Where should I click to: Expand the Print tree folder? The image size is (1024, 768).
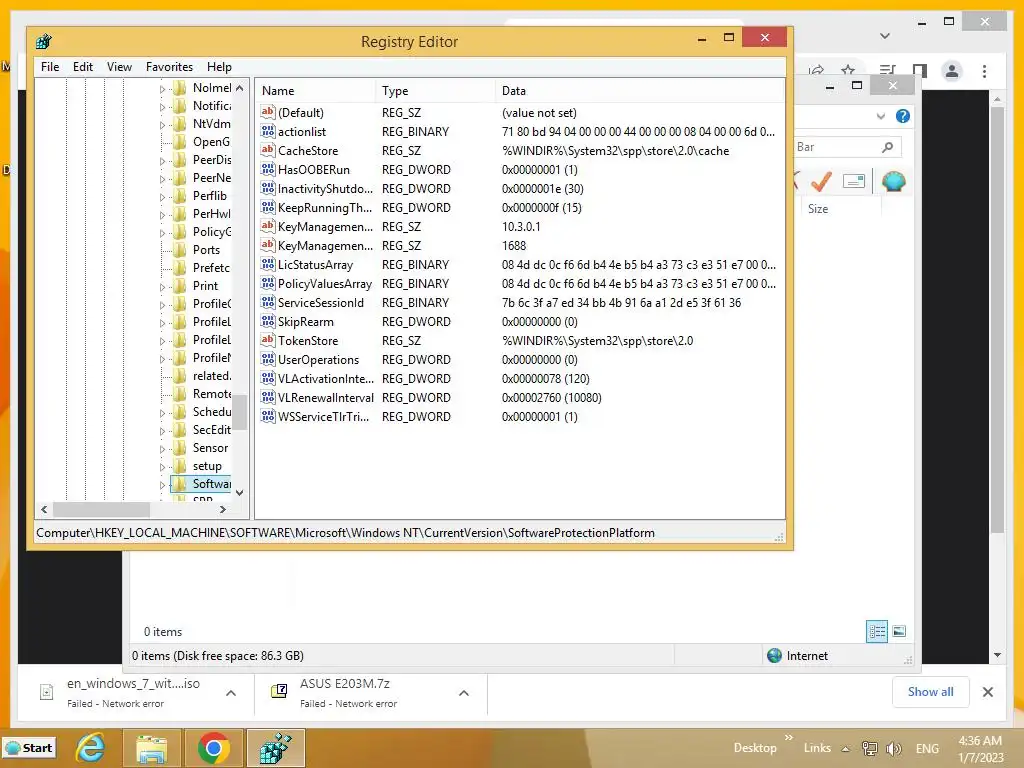click(162, 287)
